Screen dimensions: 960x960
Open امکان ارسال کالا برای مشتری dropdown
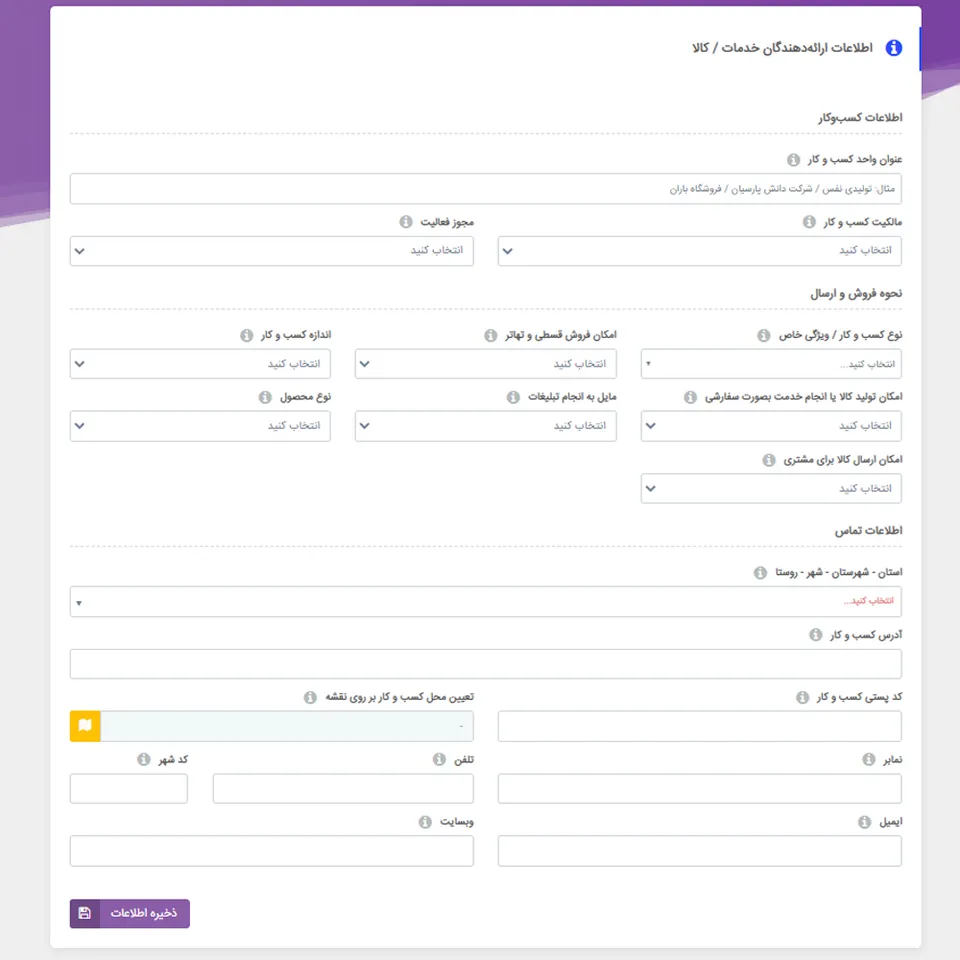point(771,489)
